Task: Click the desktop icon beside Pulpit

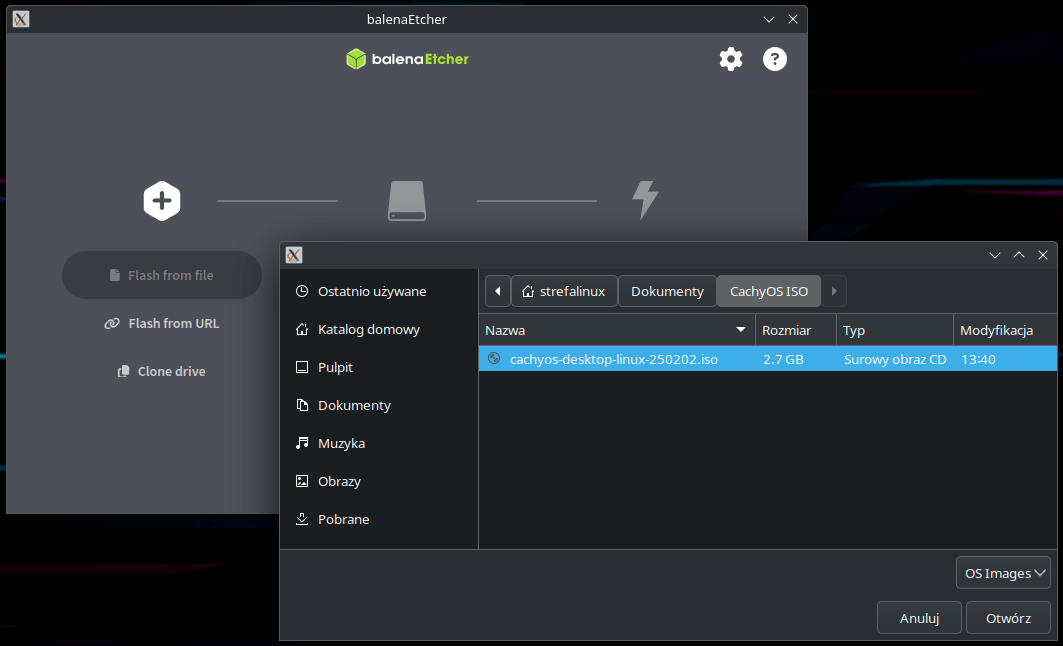Action: (302, 367)
